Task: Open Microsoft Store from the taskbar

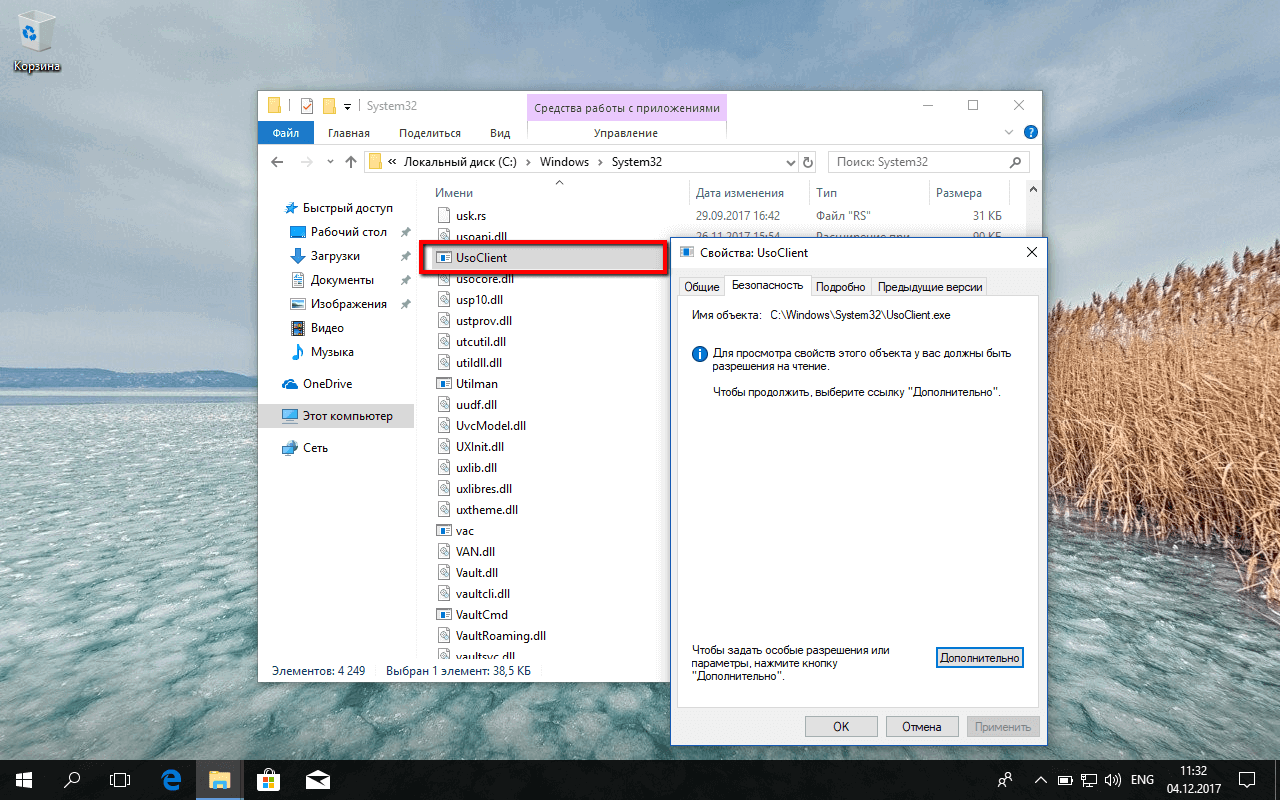Action: click(x=268, y=779)
